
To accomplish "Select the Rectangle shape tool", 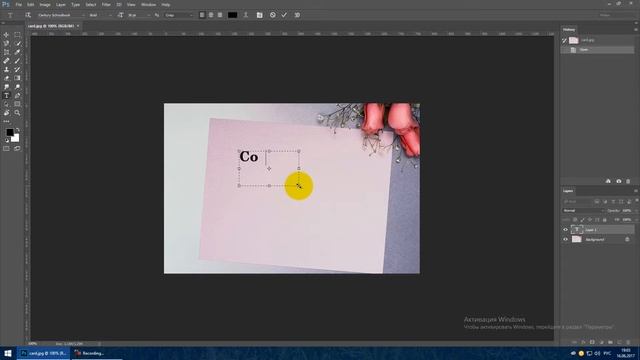I will coord(17,104).
